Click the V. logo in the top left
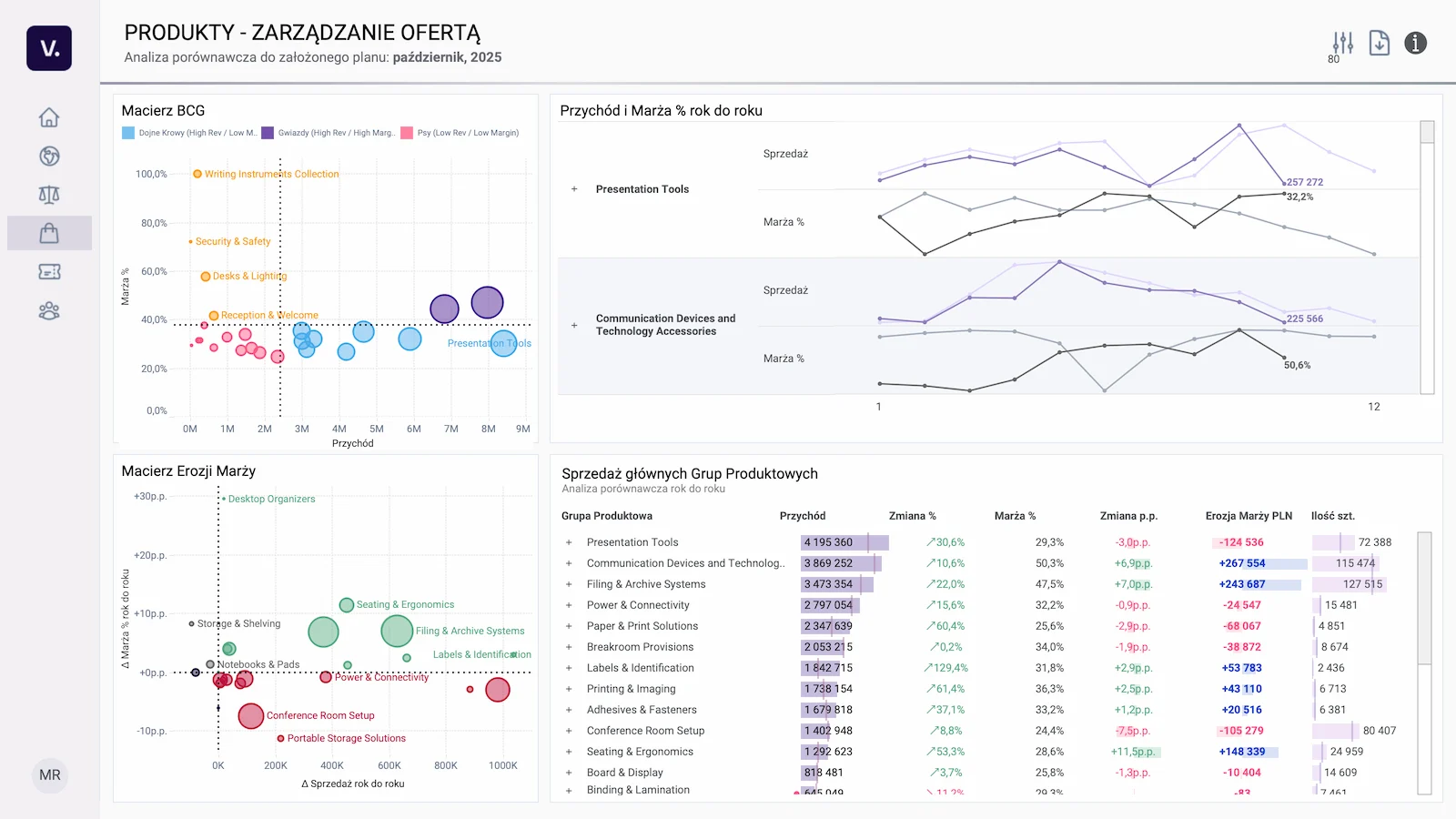Viewport: 1456px width, 819px height. coord(49,49)
